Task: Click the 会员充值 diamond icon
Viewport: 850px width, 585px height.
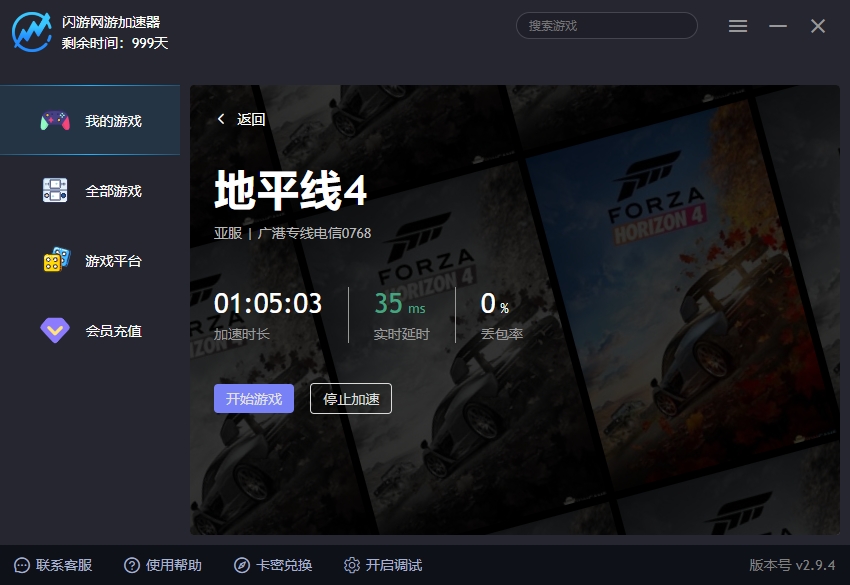Action: 55,330
